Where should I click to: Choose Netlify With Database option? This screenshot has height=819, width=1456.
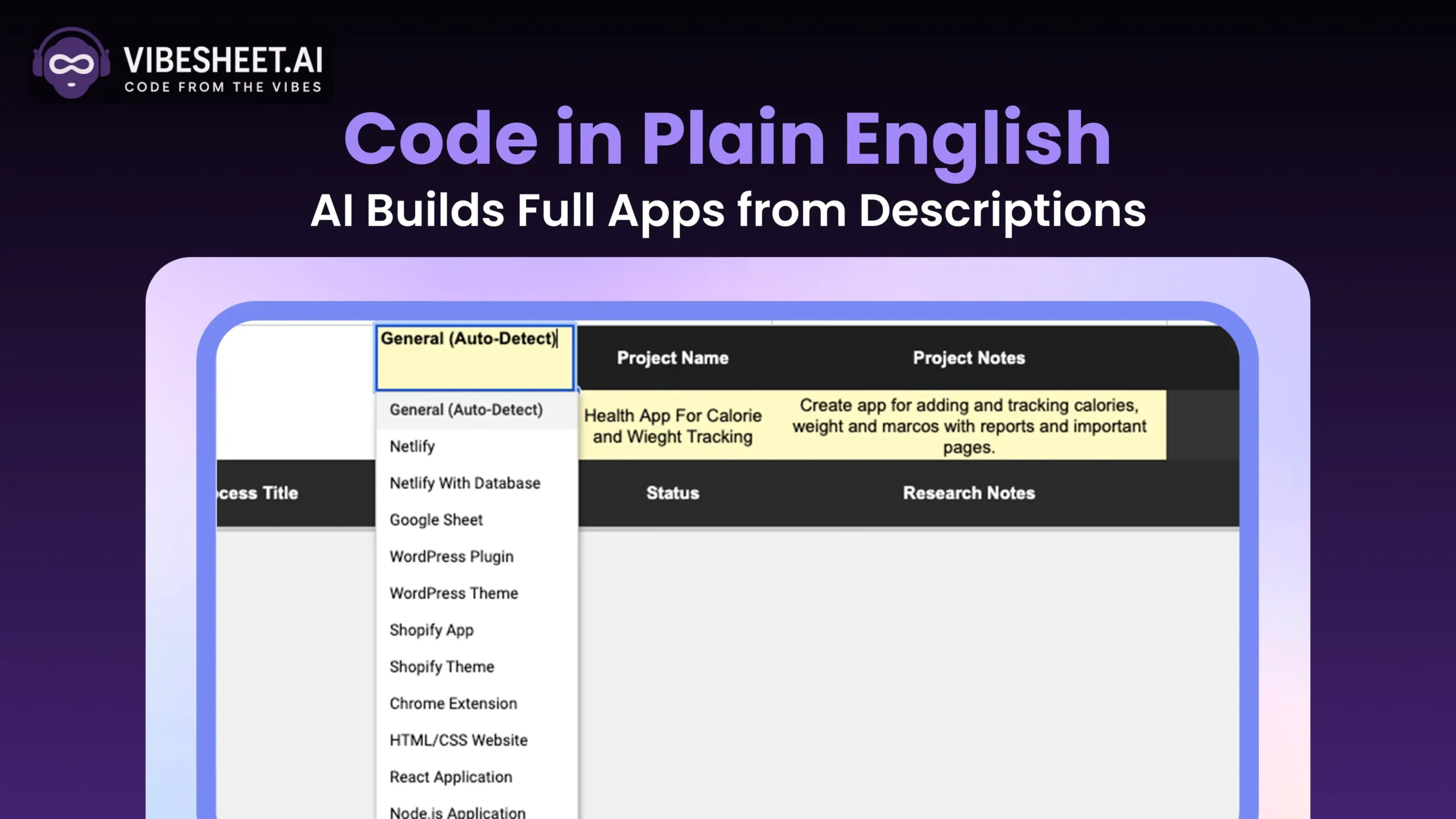click(x=465, y=483)
